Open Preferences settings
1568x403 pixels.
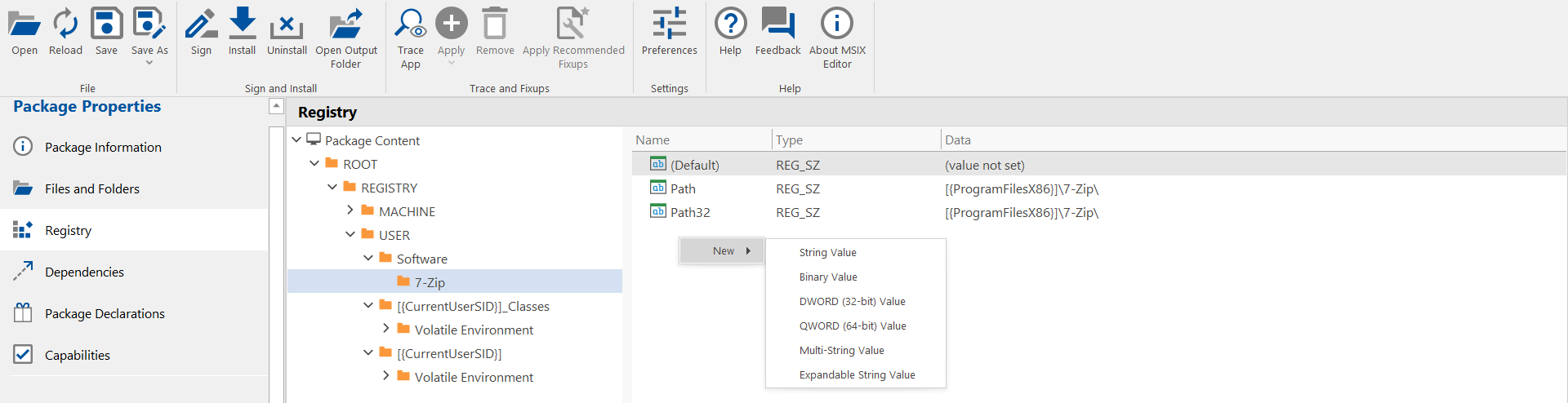(x=669, y=24)
